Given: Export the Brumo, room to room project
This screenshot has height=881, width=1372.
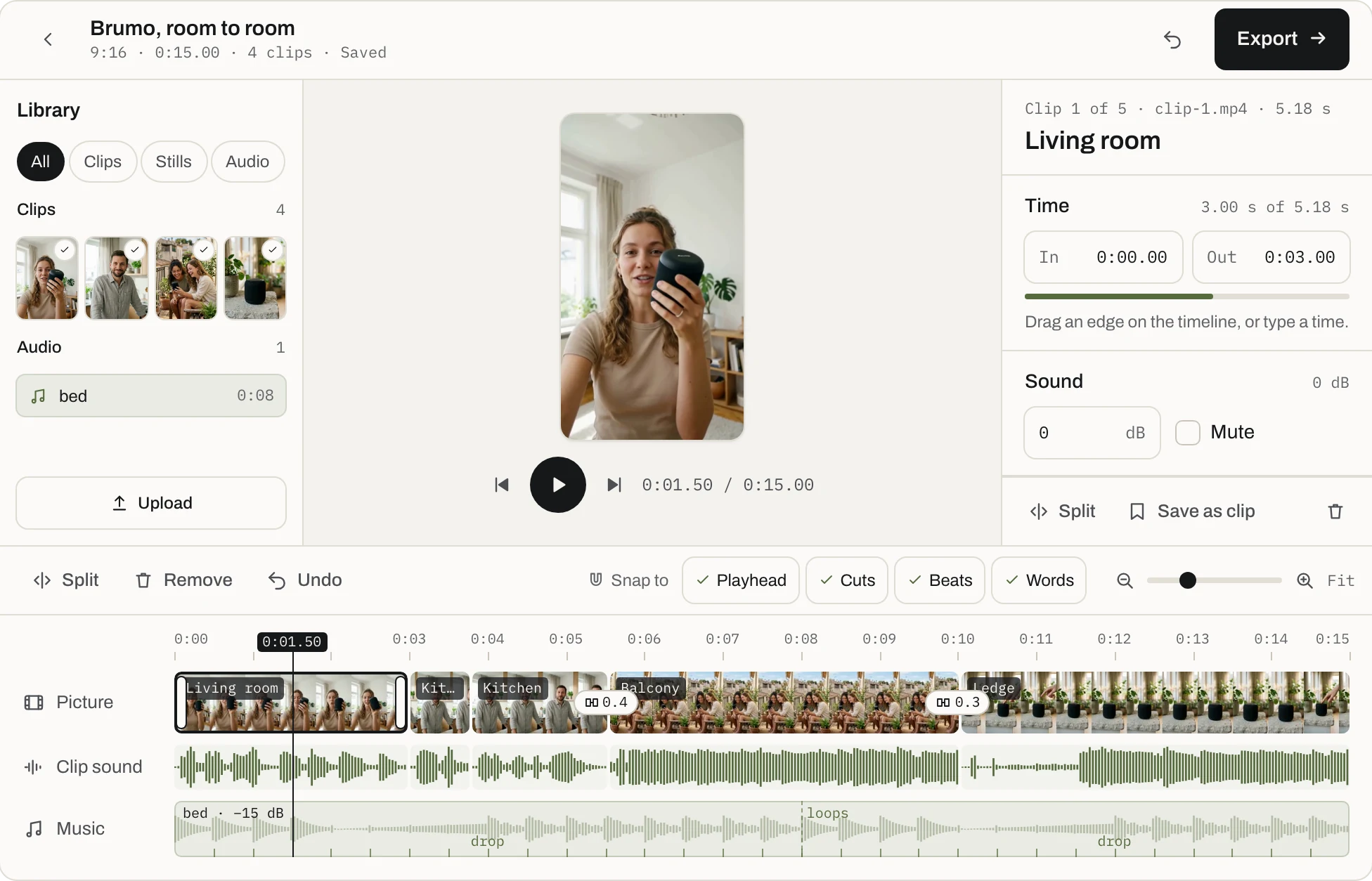Looking at the screenshot, I should (x=1281, y=39).
